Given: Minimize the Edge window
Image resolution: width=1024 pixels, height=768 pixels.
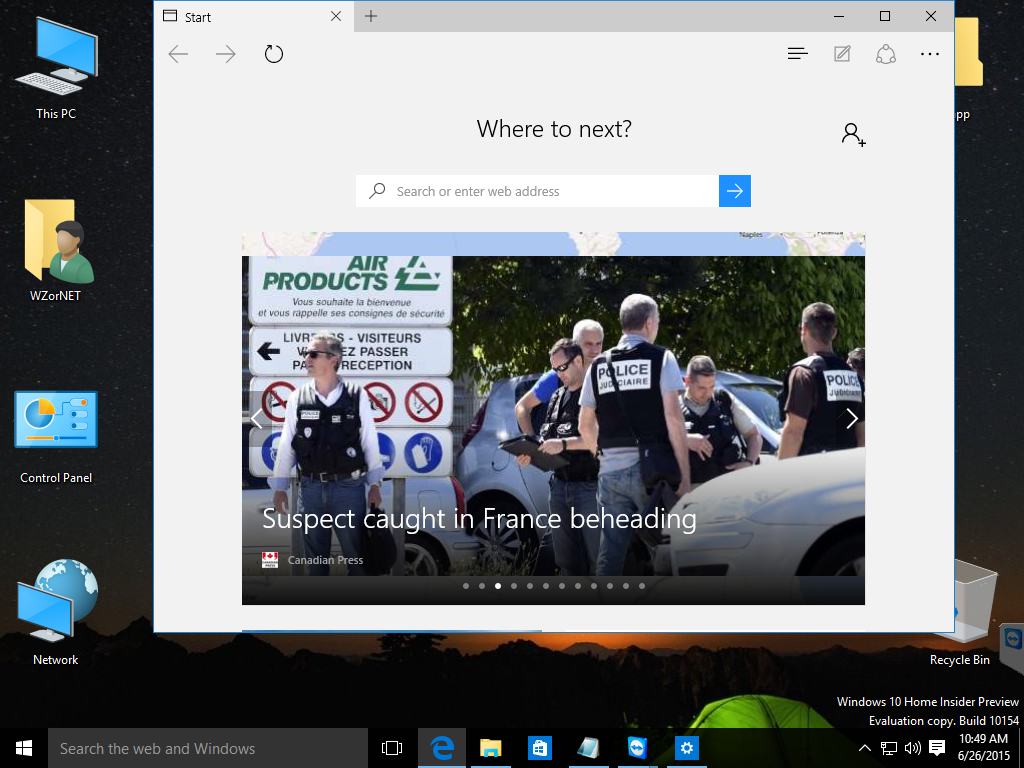Looking at the screenshot, I should pyautogui.click(x=839, y=16).
